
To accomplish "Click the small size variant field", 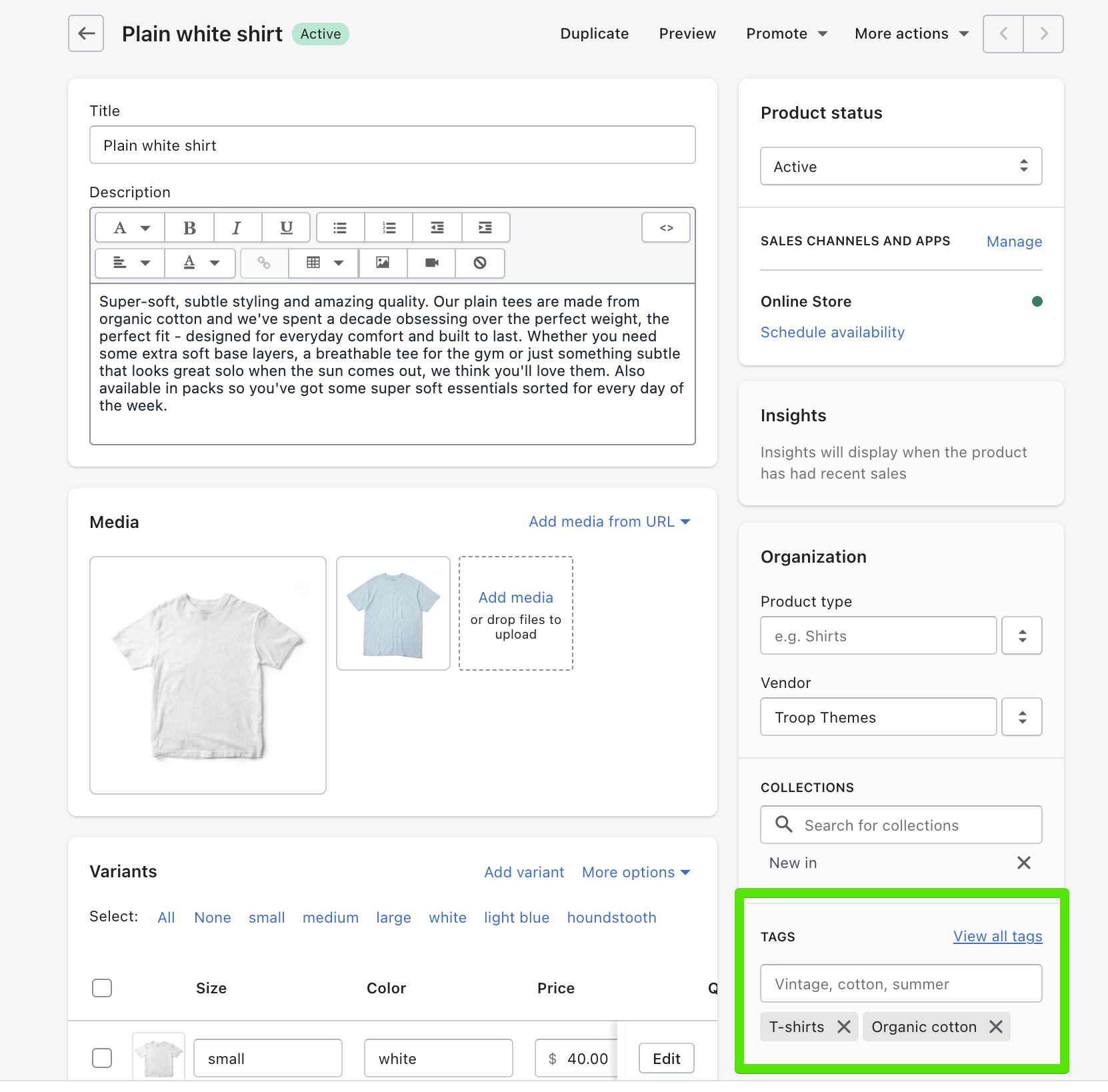I will (x=268, y=1058).
